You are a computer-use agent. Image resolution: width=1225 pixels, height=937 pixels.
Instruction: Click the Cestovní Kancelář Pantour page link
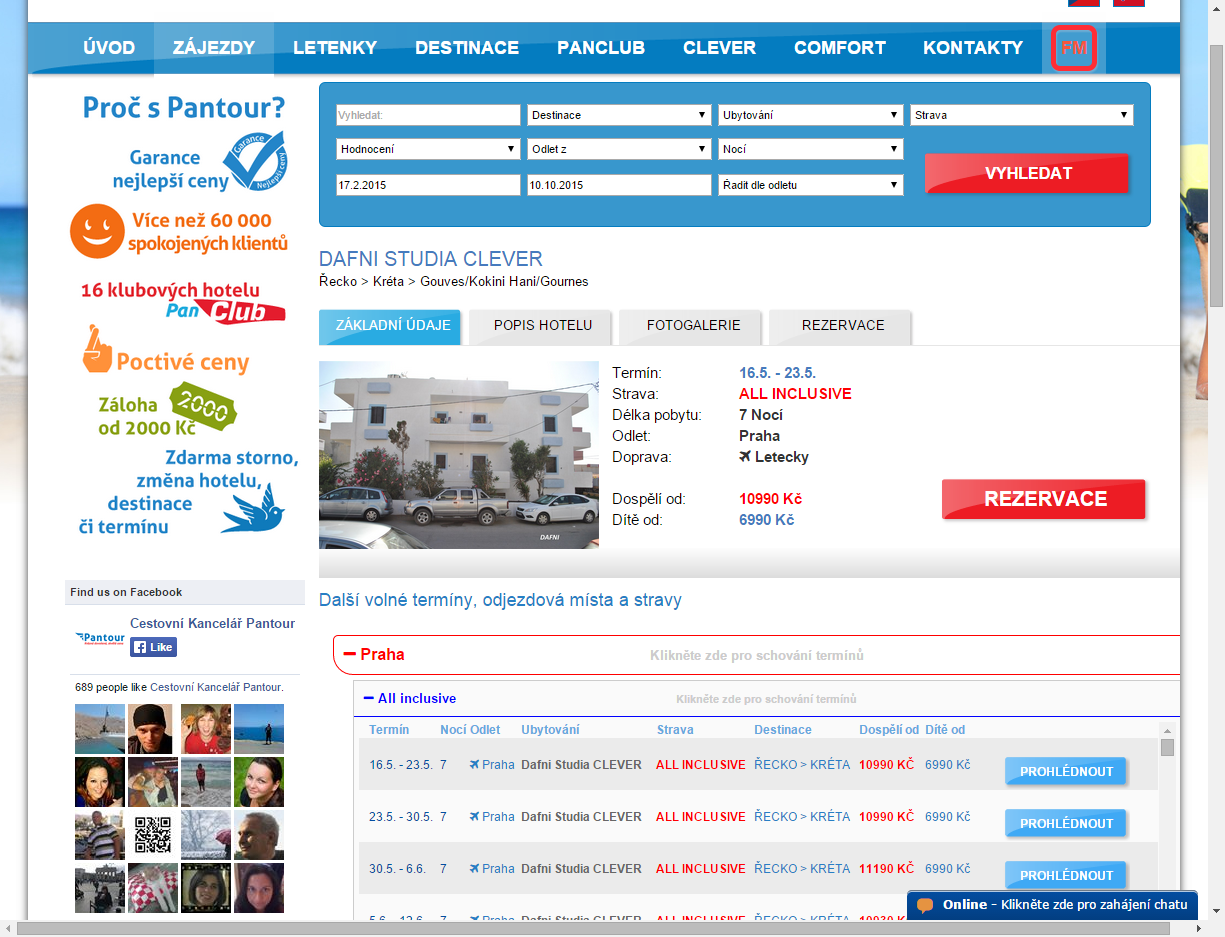pos(212,623)
